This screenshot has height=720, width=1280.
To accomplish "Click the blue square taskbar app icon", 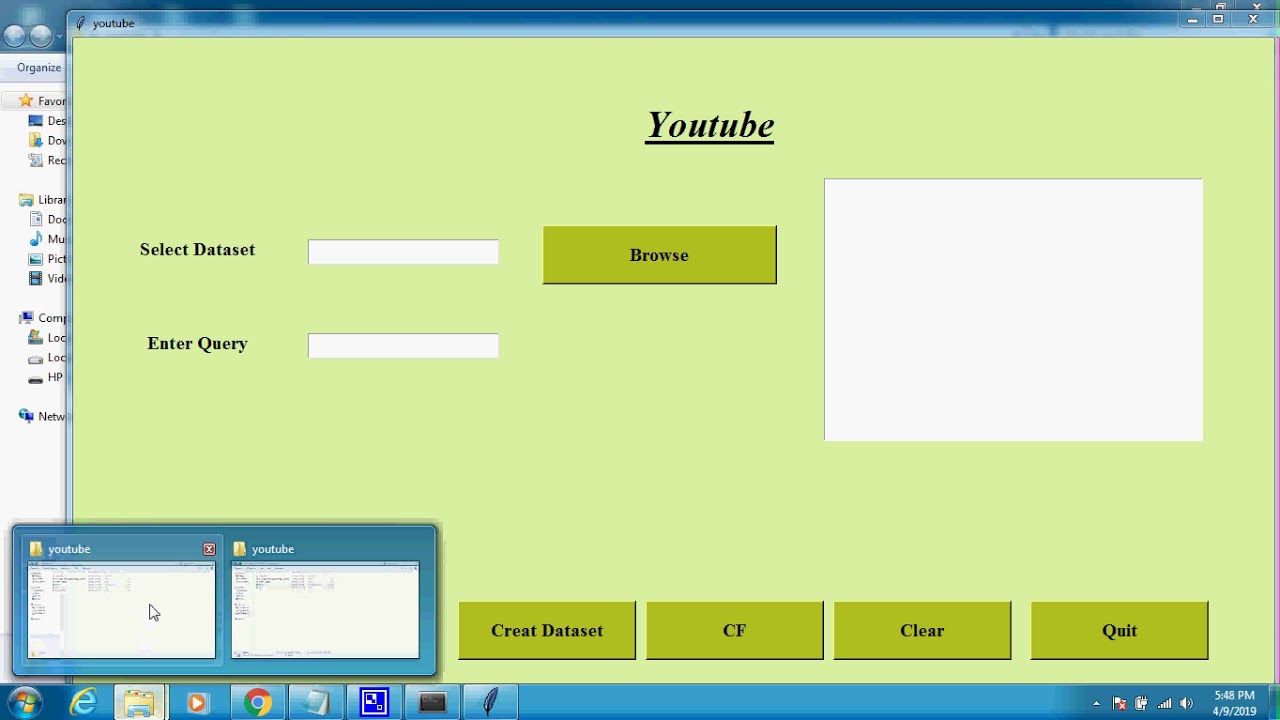I will 374,703.
